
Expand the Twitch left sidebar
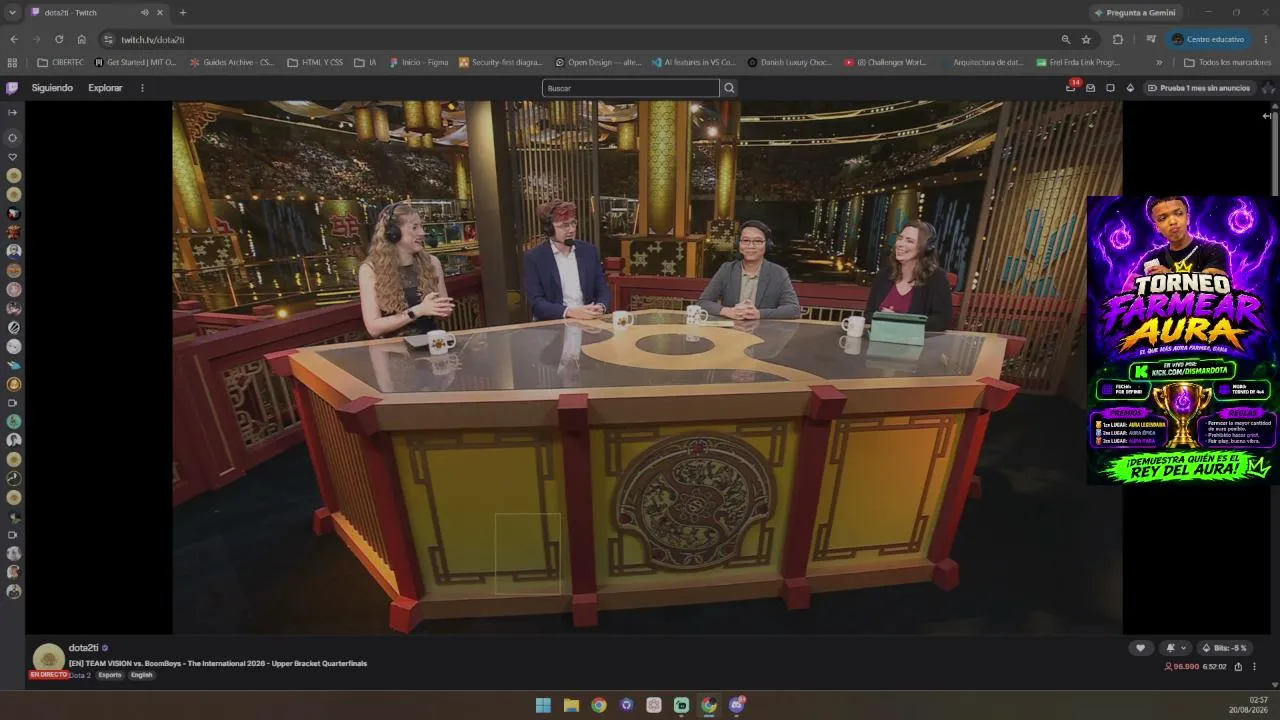pos(12,112)
